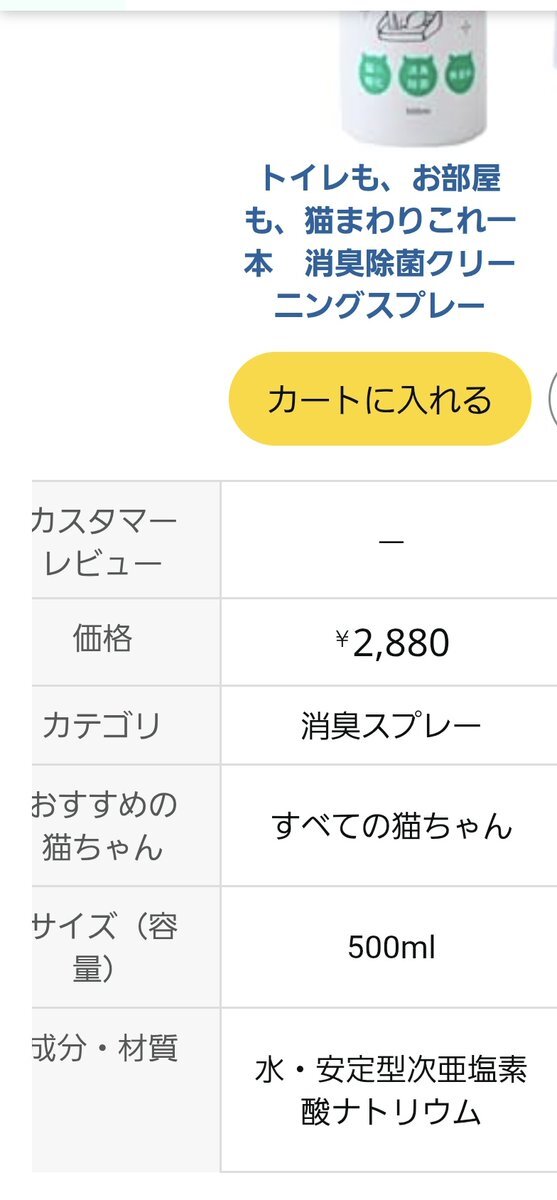Select the 価格 row label
The image size is (557, 1200).
tap(102, 638)
